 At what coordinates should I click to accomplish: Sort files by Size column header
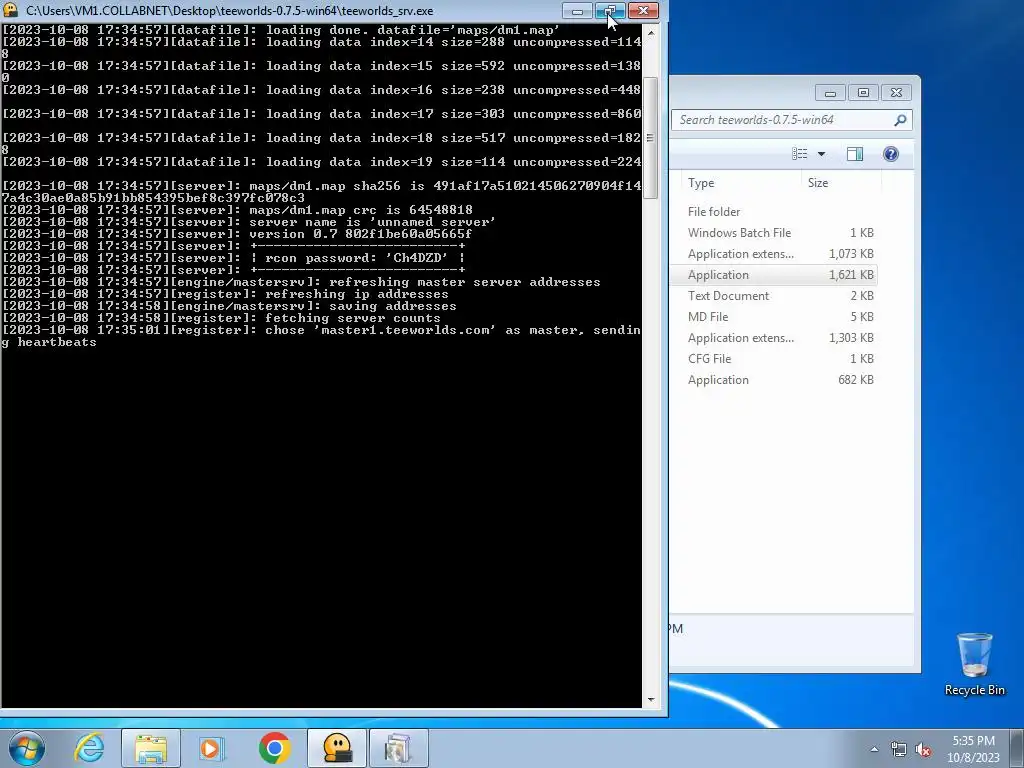tap(841, 183)
